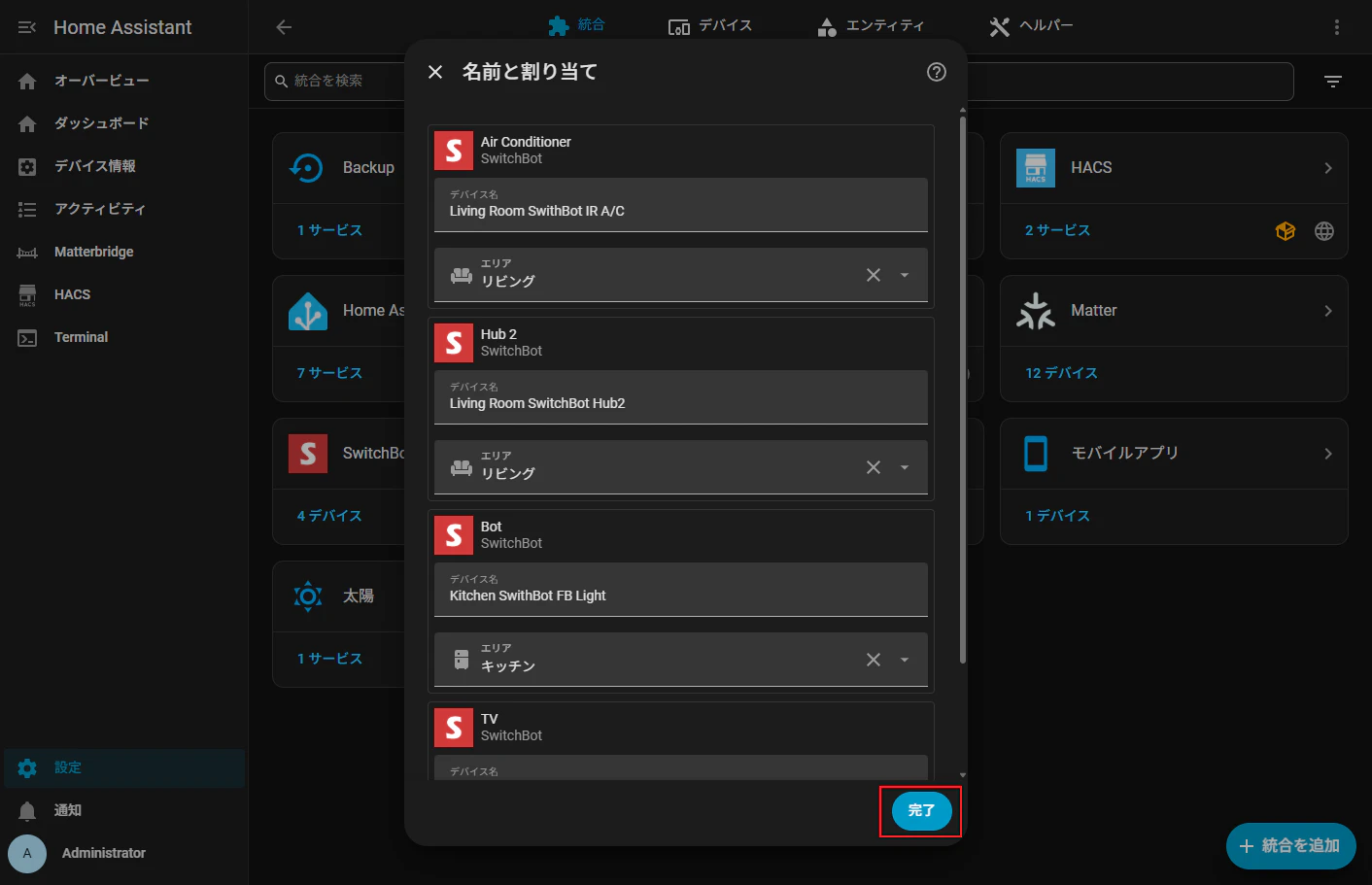Open アクティビティ in the sidebar
The width and height of the screenshot is (1372, 885).
(x=124, y=209)
